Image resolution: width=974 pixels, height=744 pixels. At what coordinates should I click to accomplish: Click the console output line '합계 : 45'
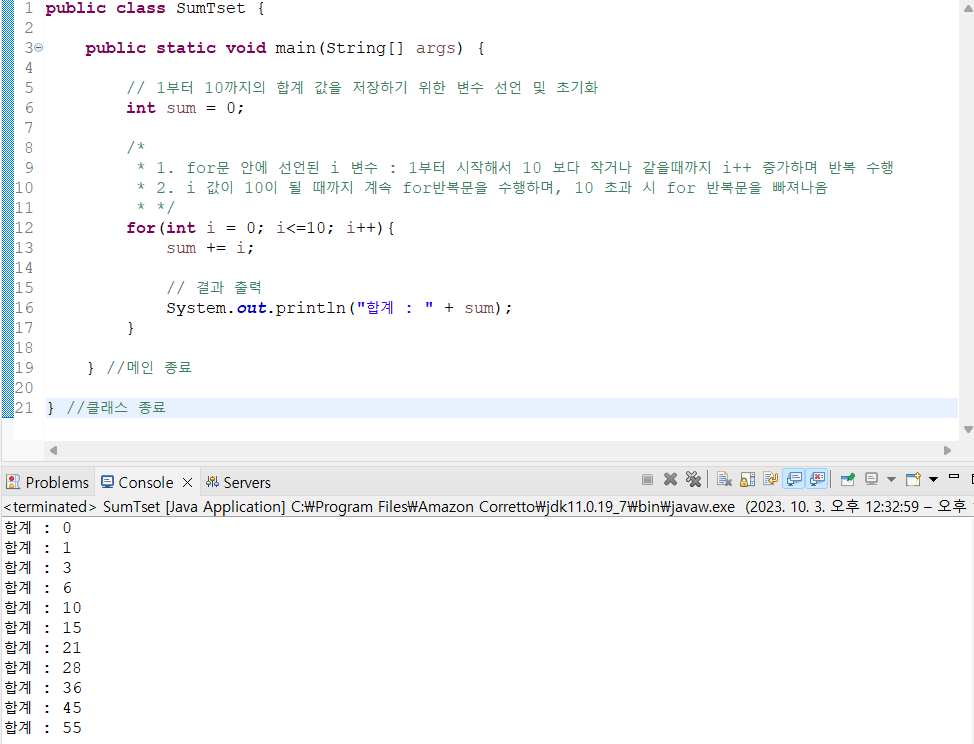pyautogui.click(x=43, y=708)
